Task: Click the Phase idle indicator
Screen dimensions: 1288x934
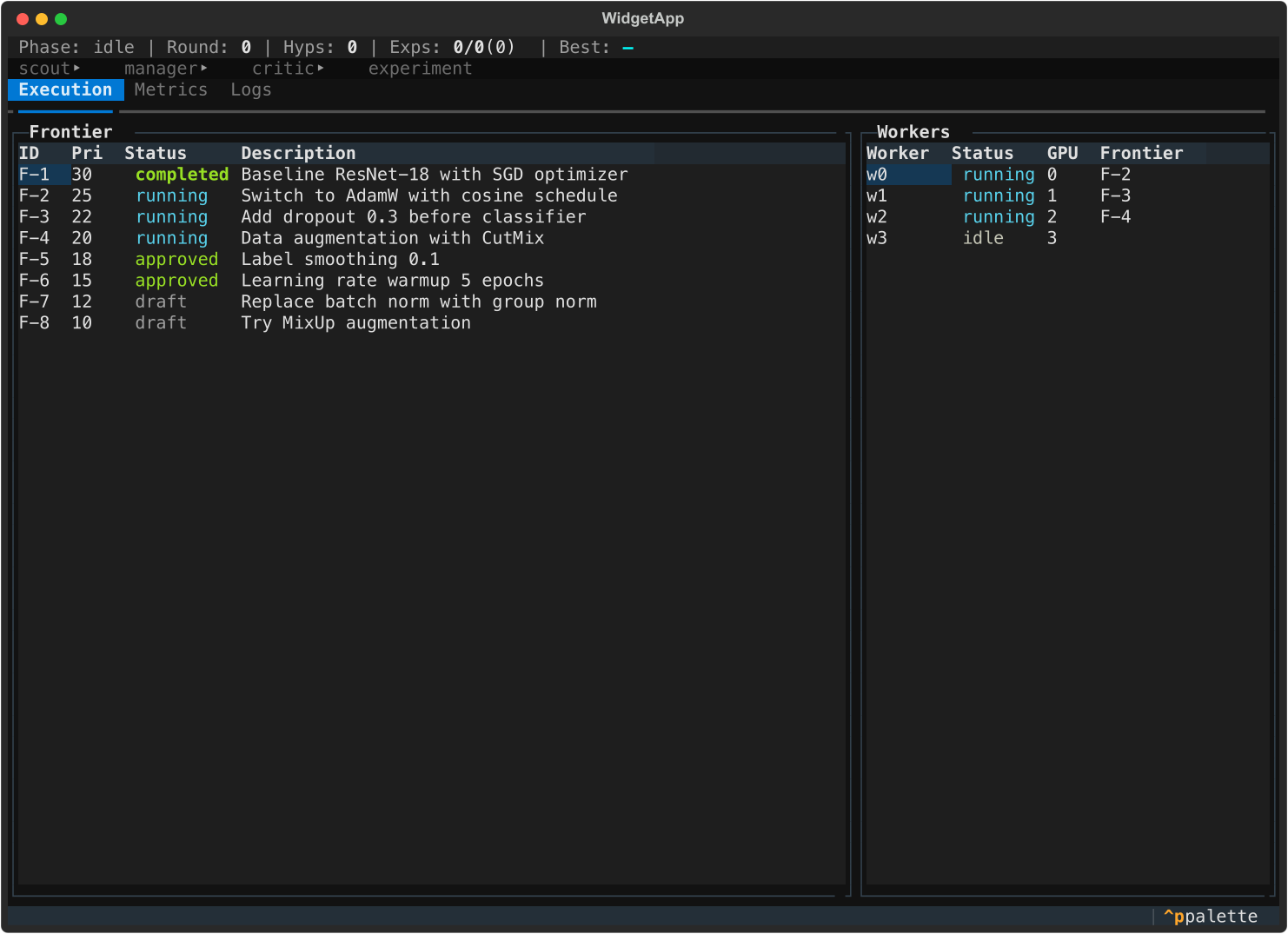Action: (x=76, y=47)
